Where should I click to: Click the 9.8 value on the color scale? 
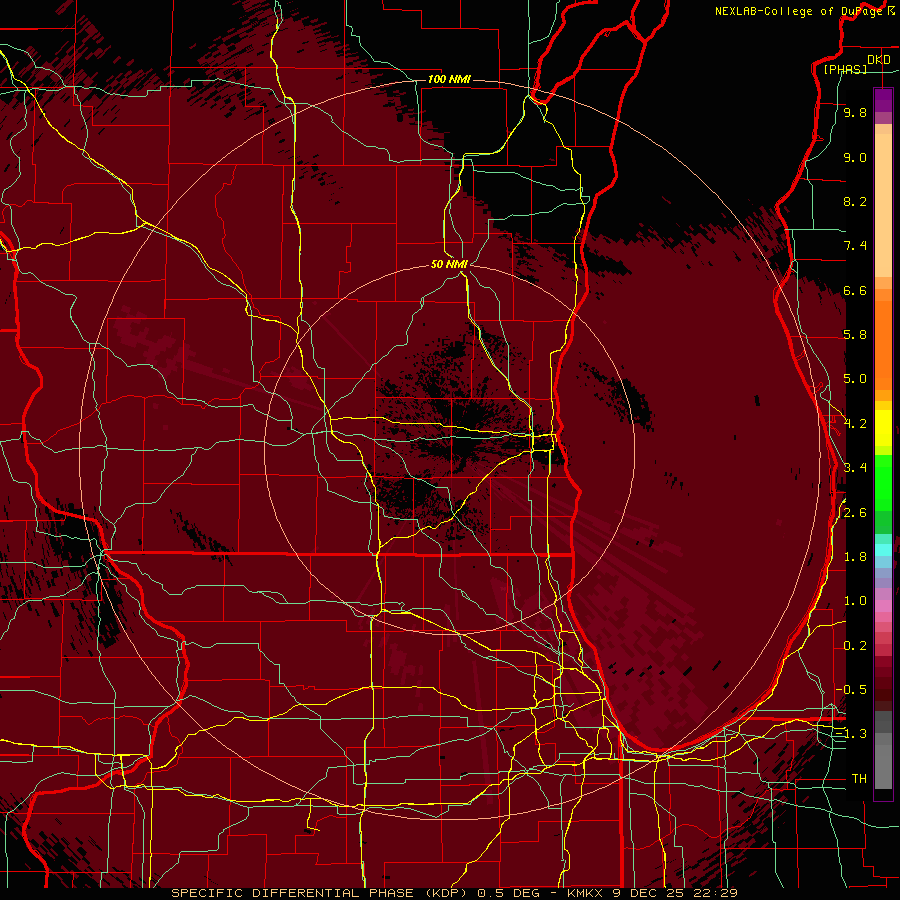click(x=855, y=112)
